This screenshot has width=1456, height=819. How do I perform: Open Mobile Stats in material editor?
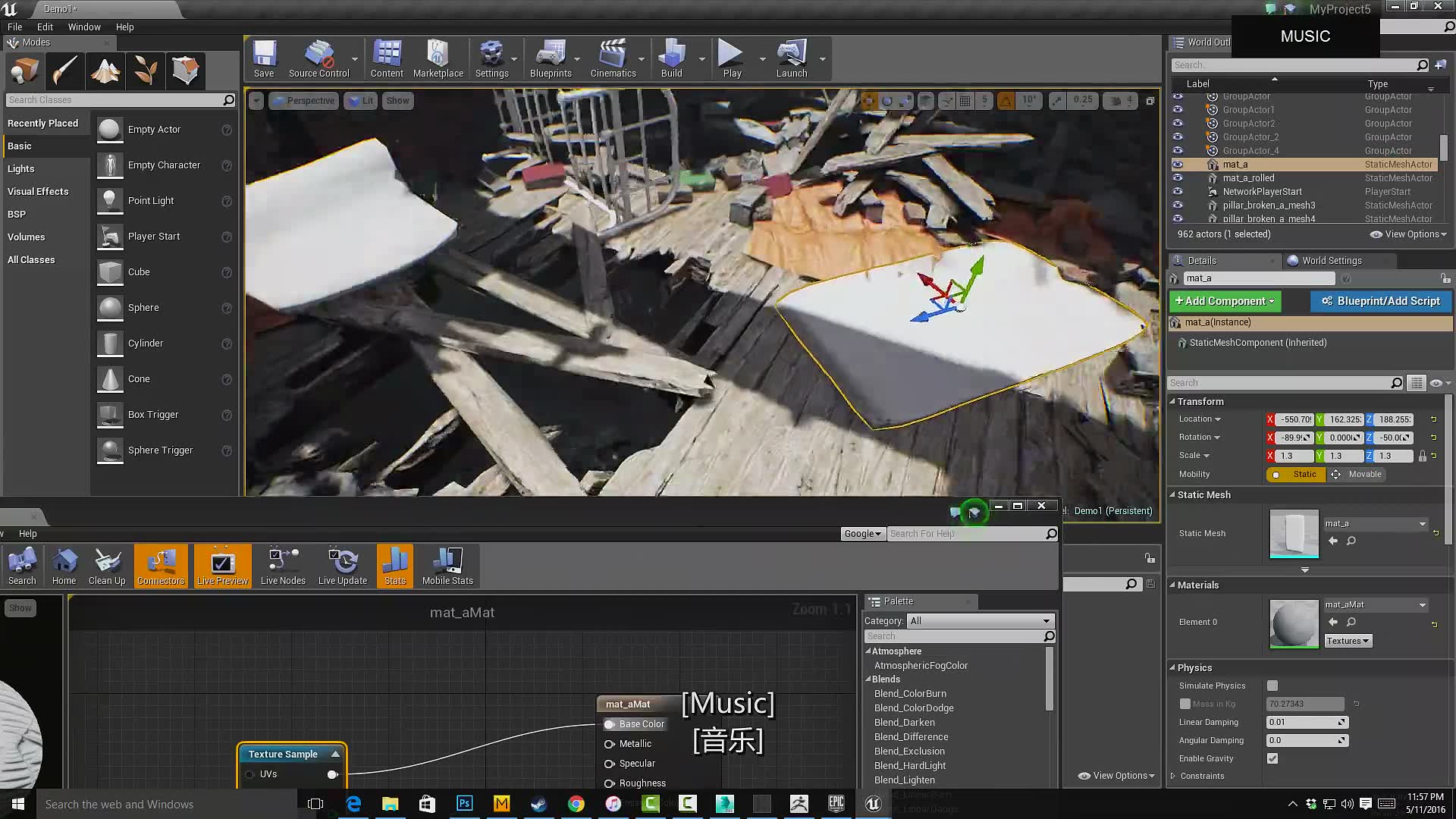pyautogui.click(x=447, y=566)
